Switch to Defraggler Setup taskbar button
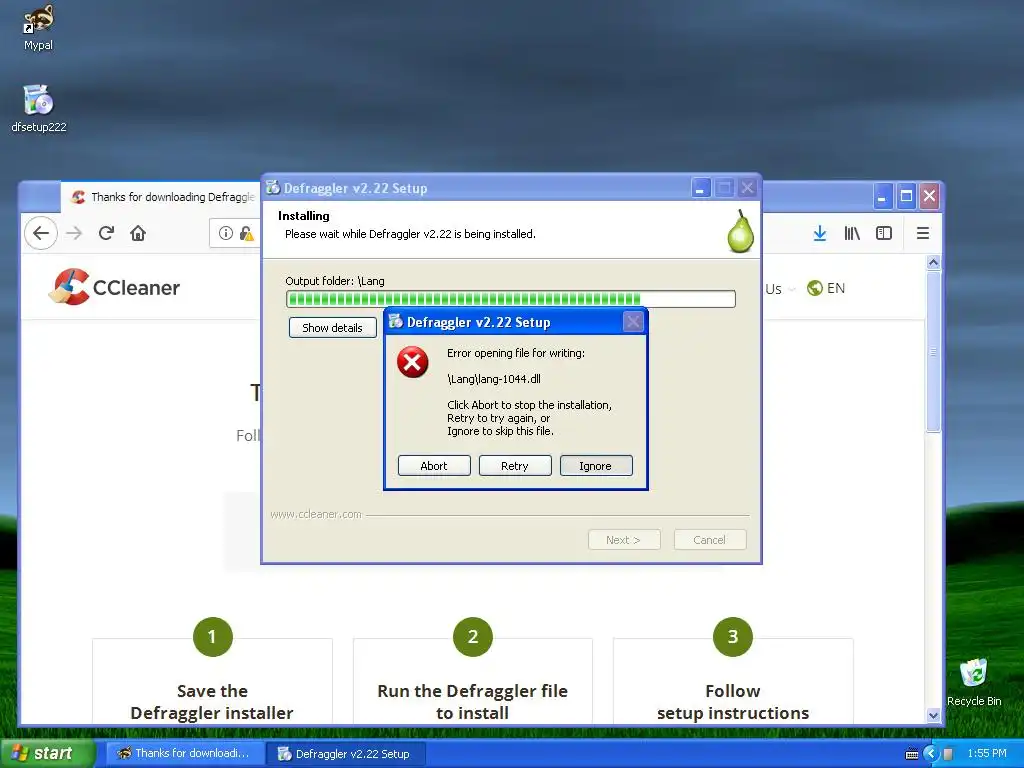Screen dimensions: 1024x768 point(345,754)
